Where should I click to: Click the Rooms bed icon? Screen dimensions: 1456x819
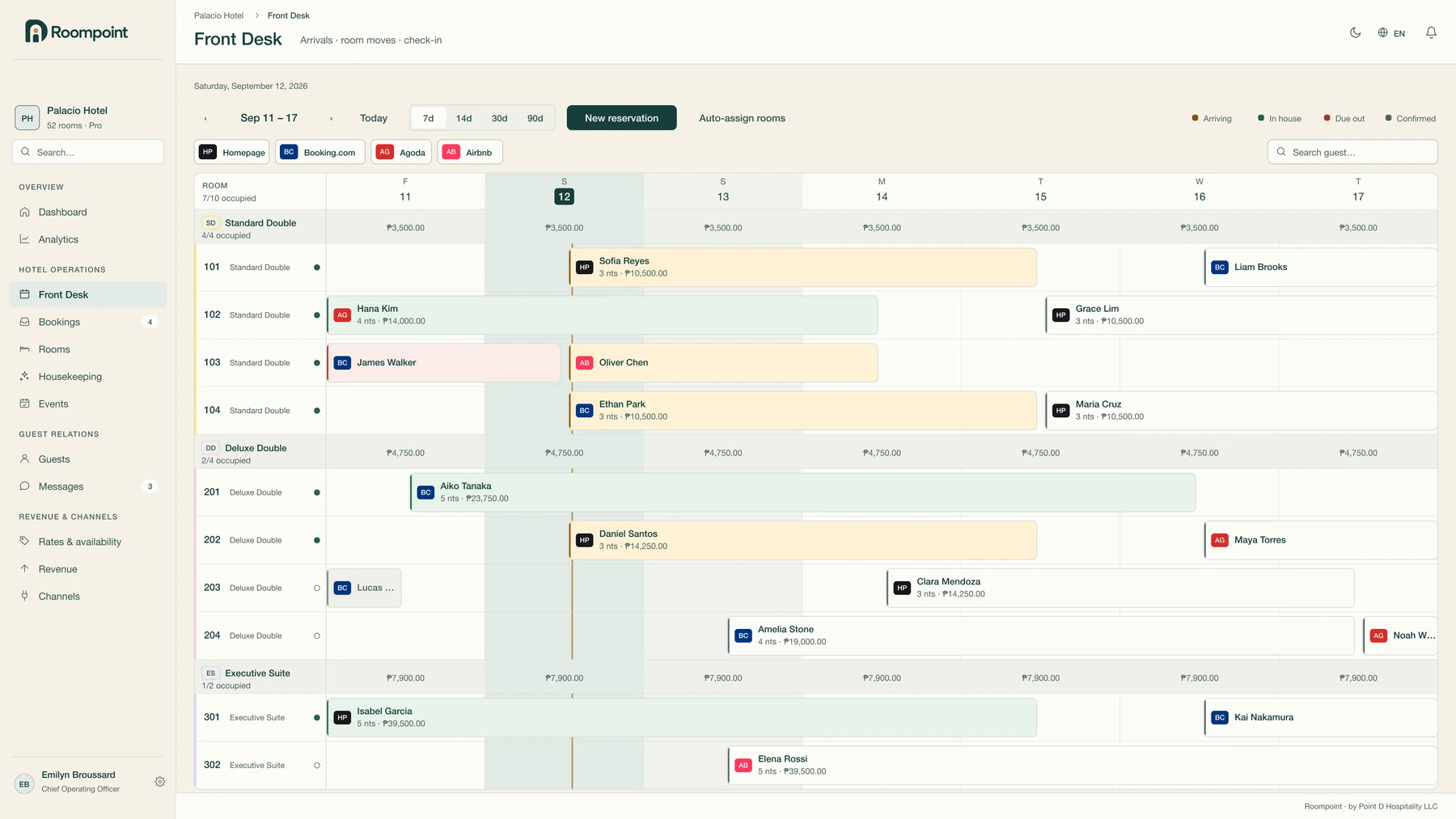(24, 349)
